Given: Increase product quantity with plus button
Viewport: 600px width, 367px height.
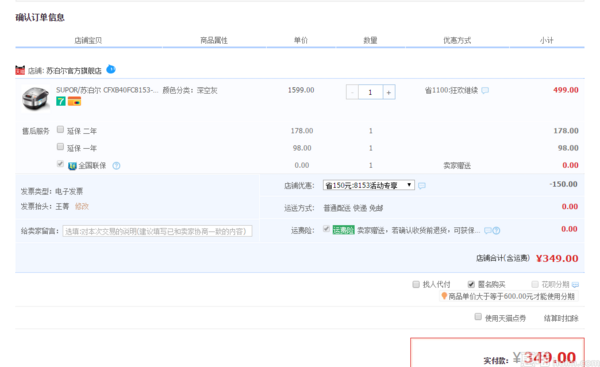Looking at the screenshot, I should coord(389,92).
